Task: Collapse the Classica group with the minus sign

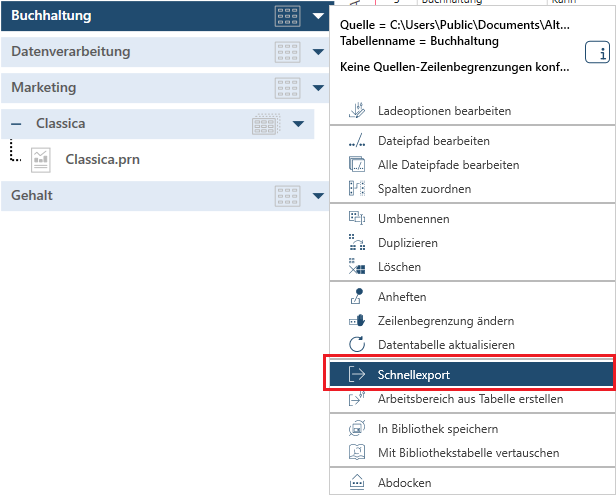Action: [x=16, y=124]
